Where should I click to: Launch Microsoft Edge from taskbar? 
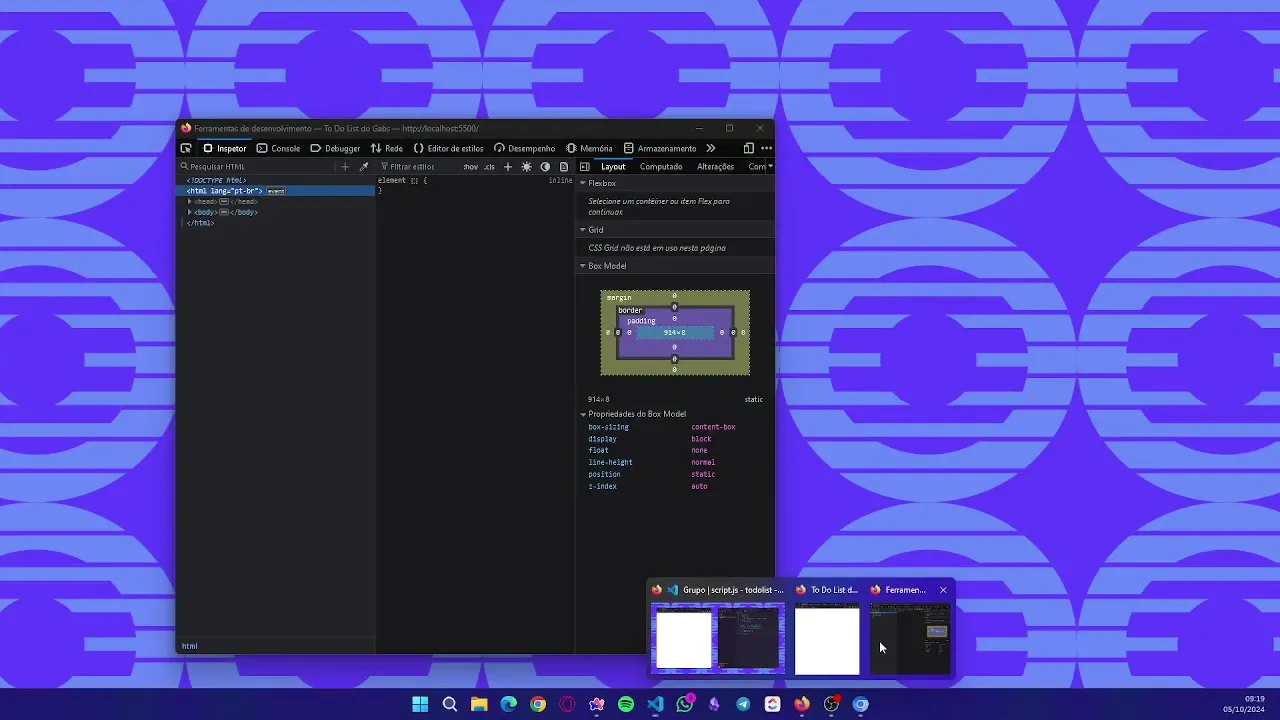point(509,704)
